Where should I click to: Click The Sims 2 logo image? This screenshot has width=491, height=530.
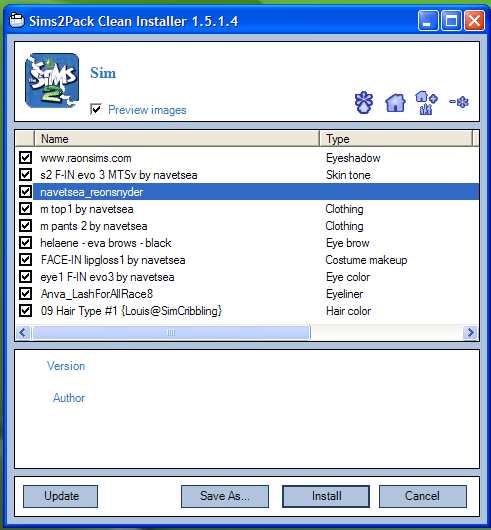52,80
